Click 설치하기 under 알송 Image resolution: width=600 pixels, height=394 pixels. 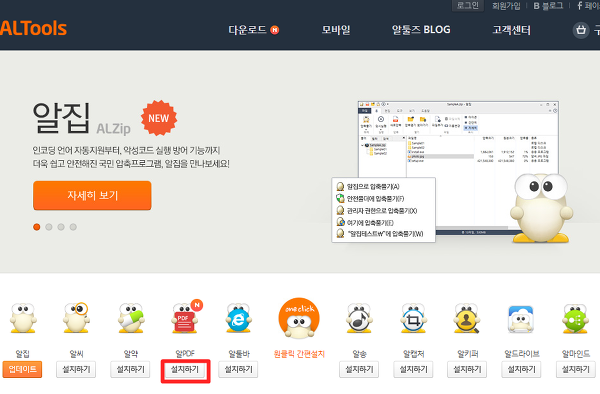pos(359,370)
